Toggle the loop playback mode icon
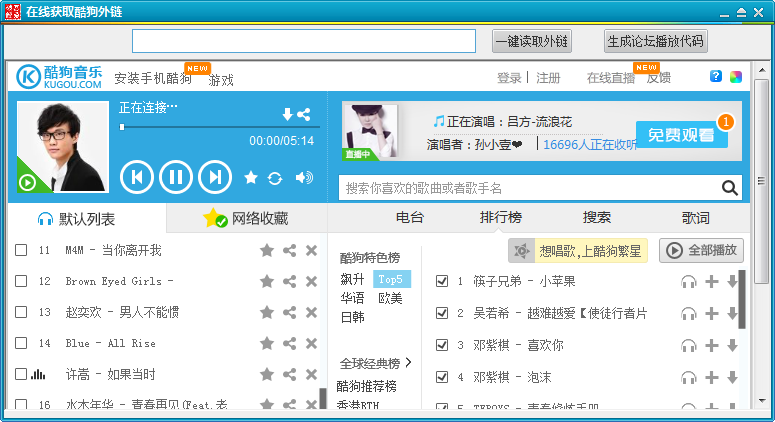The height and width of the screenshot is (422, 775). pos(275,178)
